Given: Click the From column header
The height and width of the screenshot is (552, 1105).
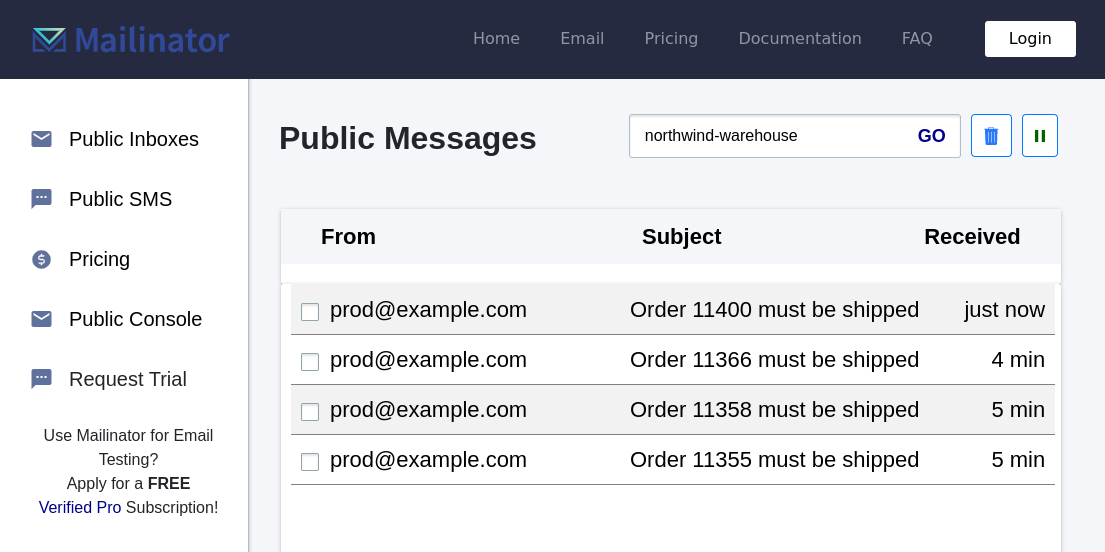Looking at the screenshot, I should (x=348, y=237).
